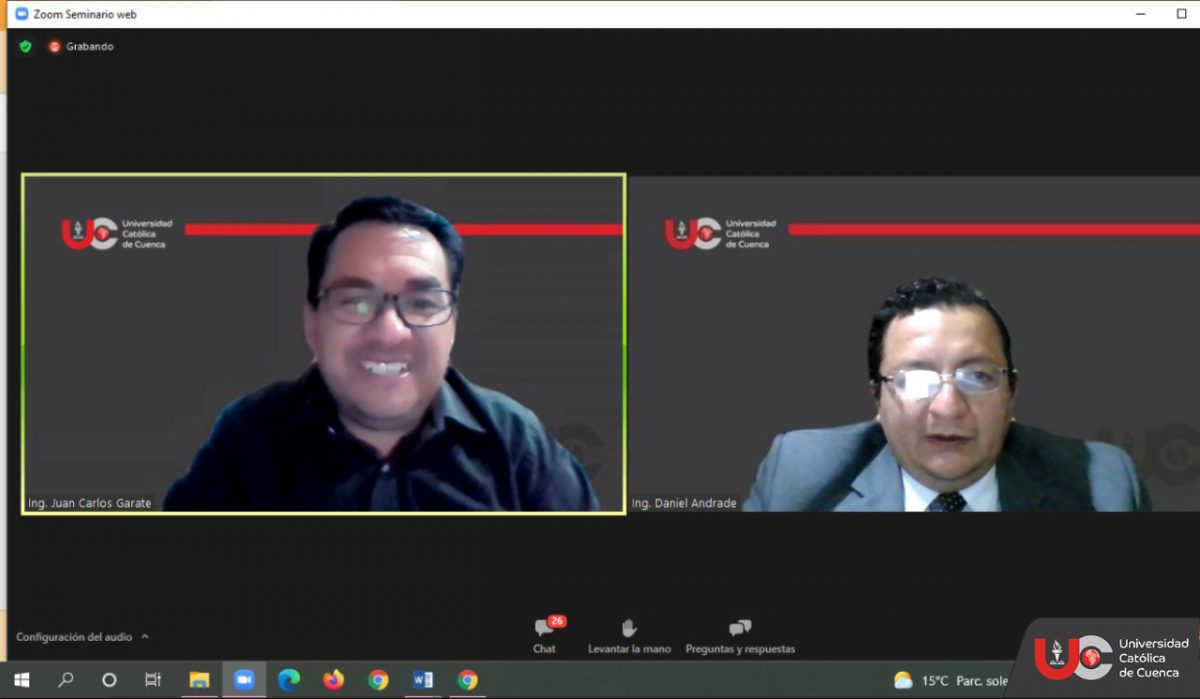This screenshot has height=699, width=1200.
Task: Select Ing. Daniel Andrade's video tile
Action: [x=914, y=344]
